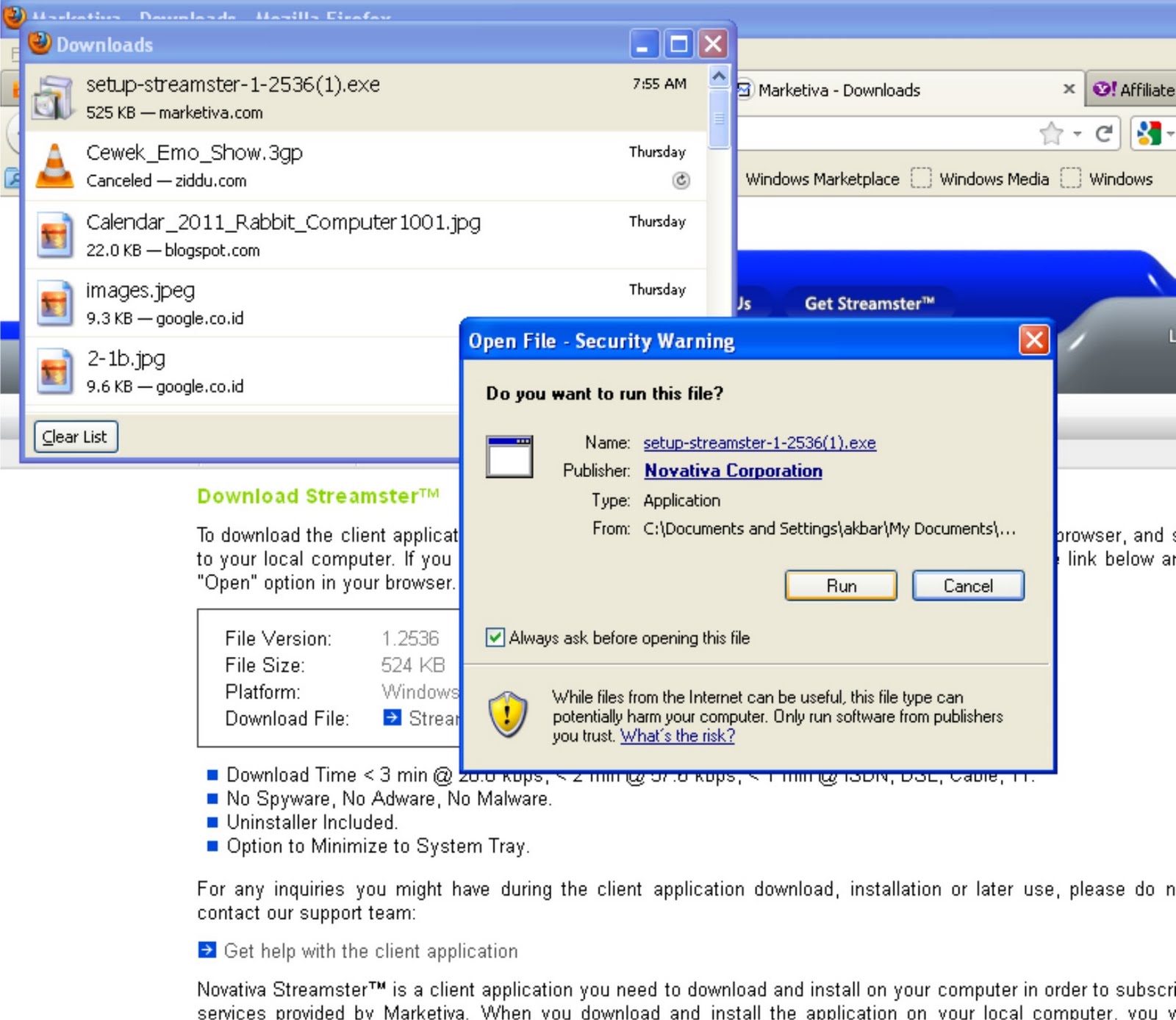The image size is (1176, 1020).
Task: Click the dotted icon before the Windows bookmark
Action: pos(1071,179)
